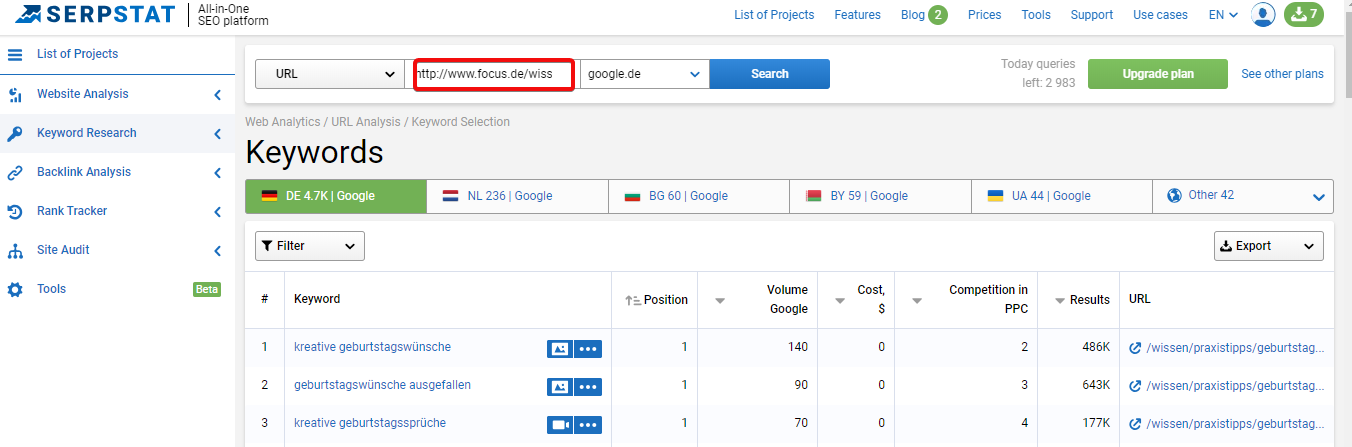
Task: Click image icon for geburtstagswünsche ausgefallen
Action: pyautogui.click(x=559, y=387)
